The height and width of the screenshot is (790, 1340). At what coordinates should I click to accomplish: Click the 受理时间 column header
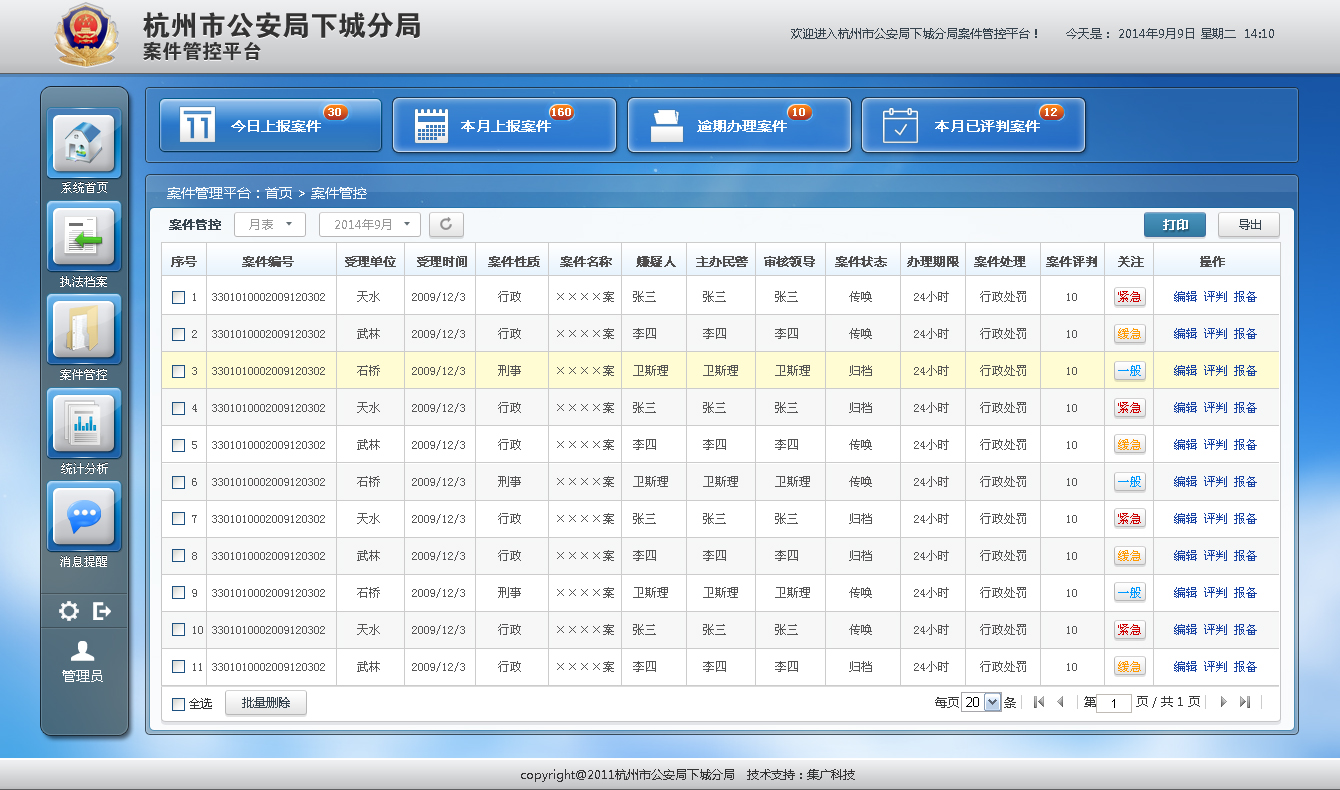click(x=440, y=260)
